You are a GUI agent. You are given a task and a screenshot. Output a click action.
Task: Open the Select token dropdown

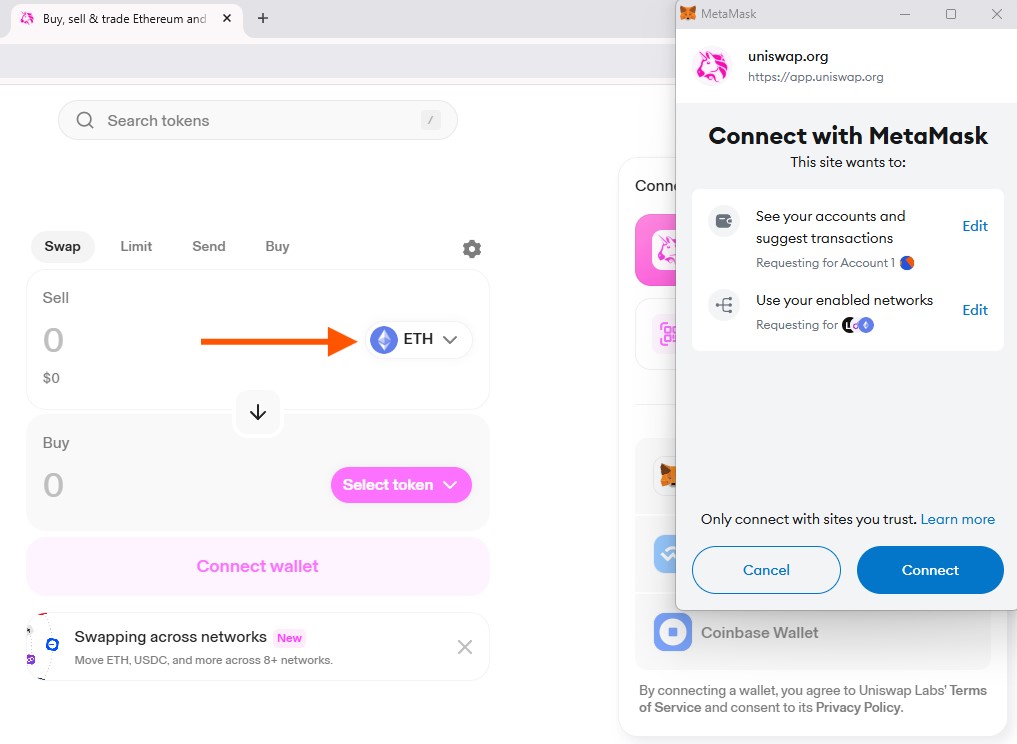tap(401, 485)
